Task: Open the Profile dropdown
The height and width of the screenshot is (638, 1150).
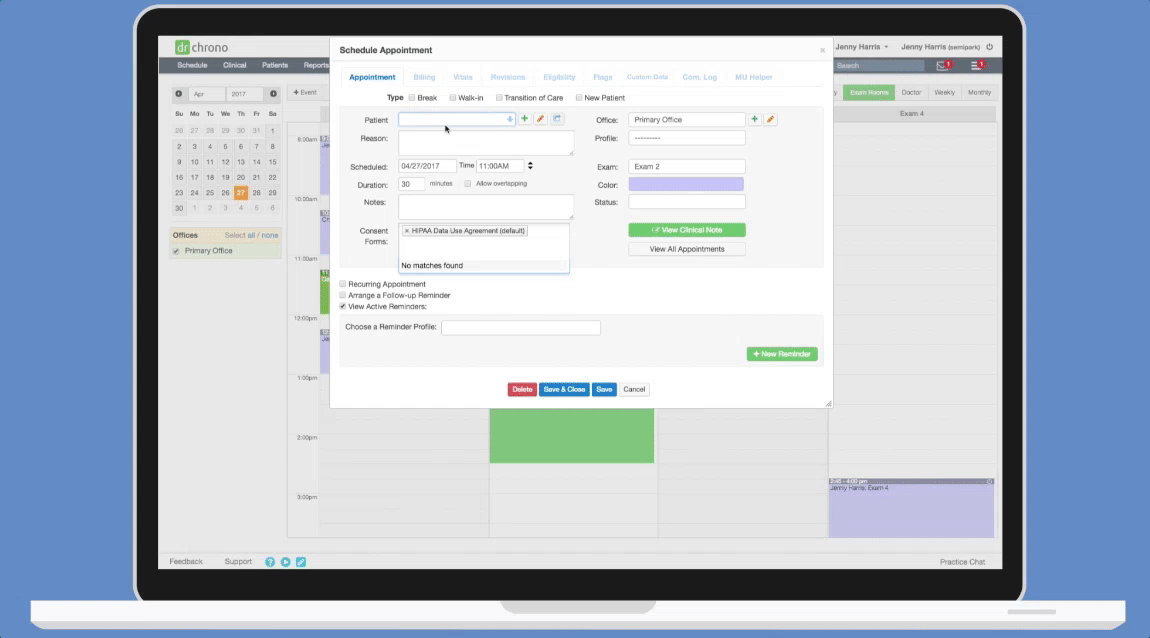Action: pyautogui.click(x=686, y=138)
